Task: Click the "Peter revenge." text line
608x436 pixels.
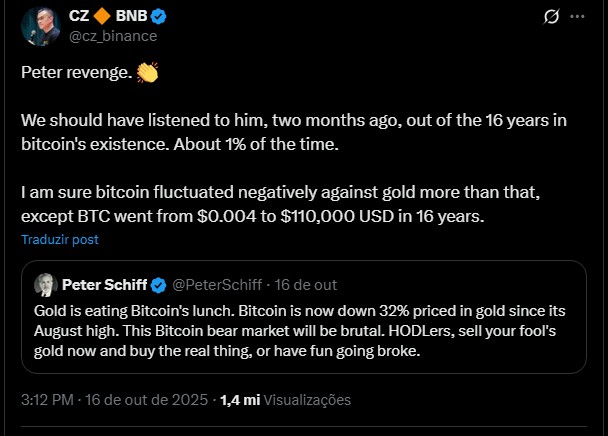Action: pos(76,74)
